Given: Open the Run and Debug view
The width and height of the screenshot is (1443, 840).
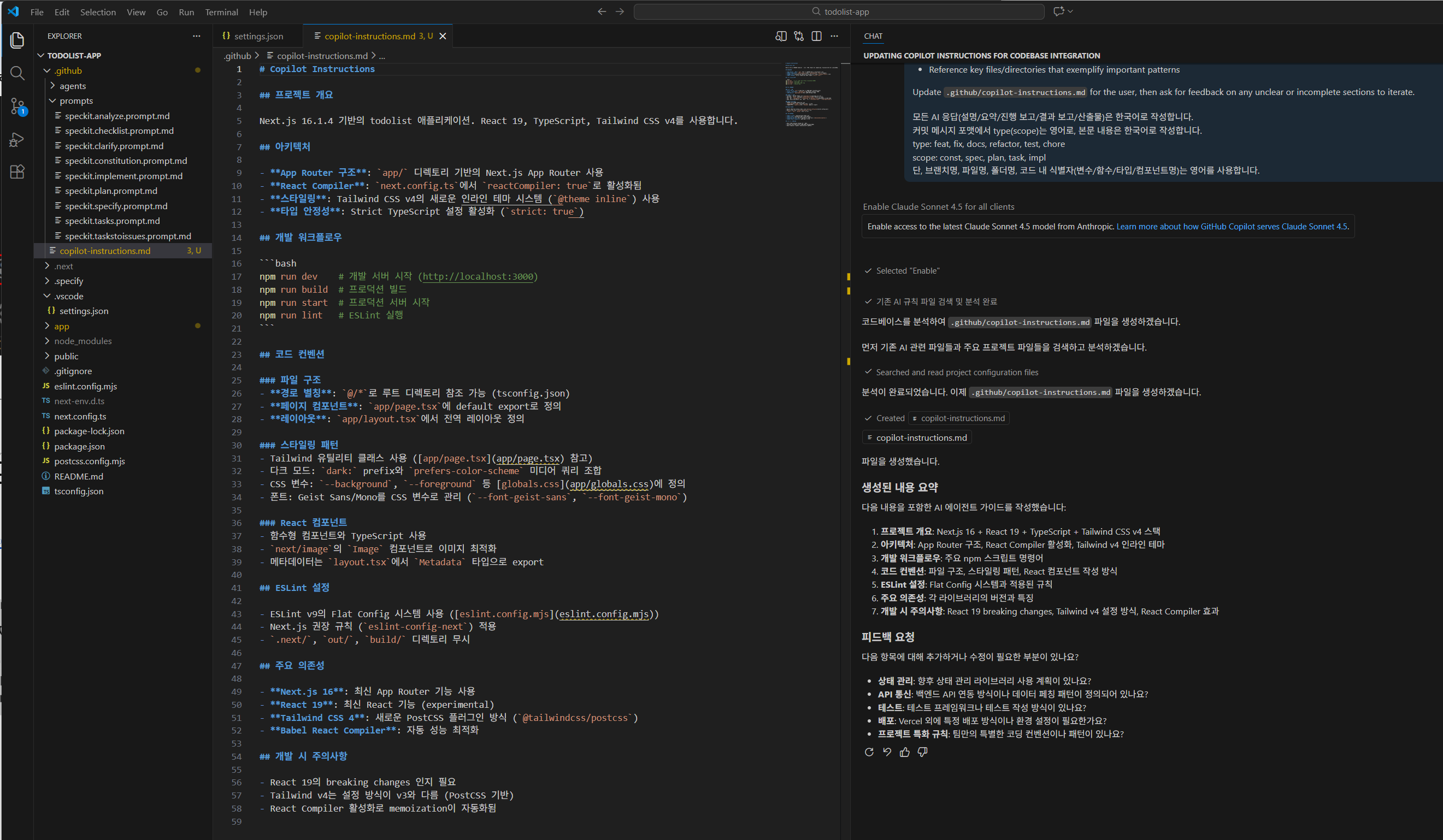Looking at the screenshot, I should tap(17, 140).
